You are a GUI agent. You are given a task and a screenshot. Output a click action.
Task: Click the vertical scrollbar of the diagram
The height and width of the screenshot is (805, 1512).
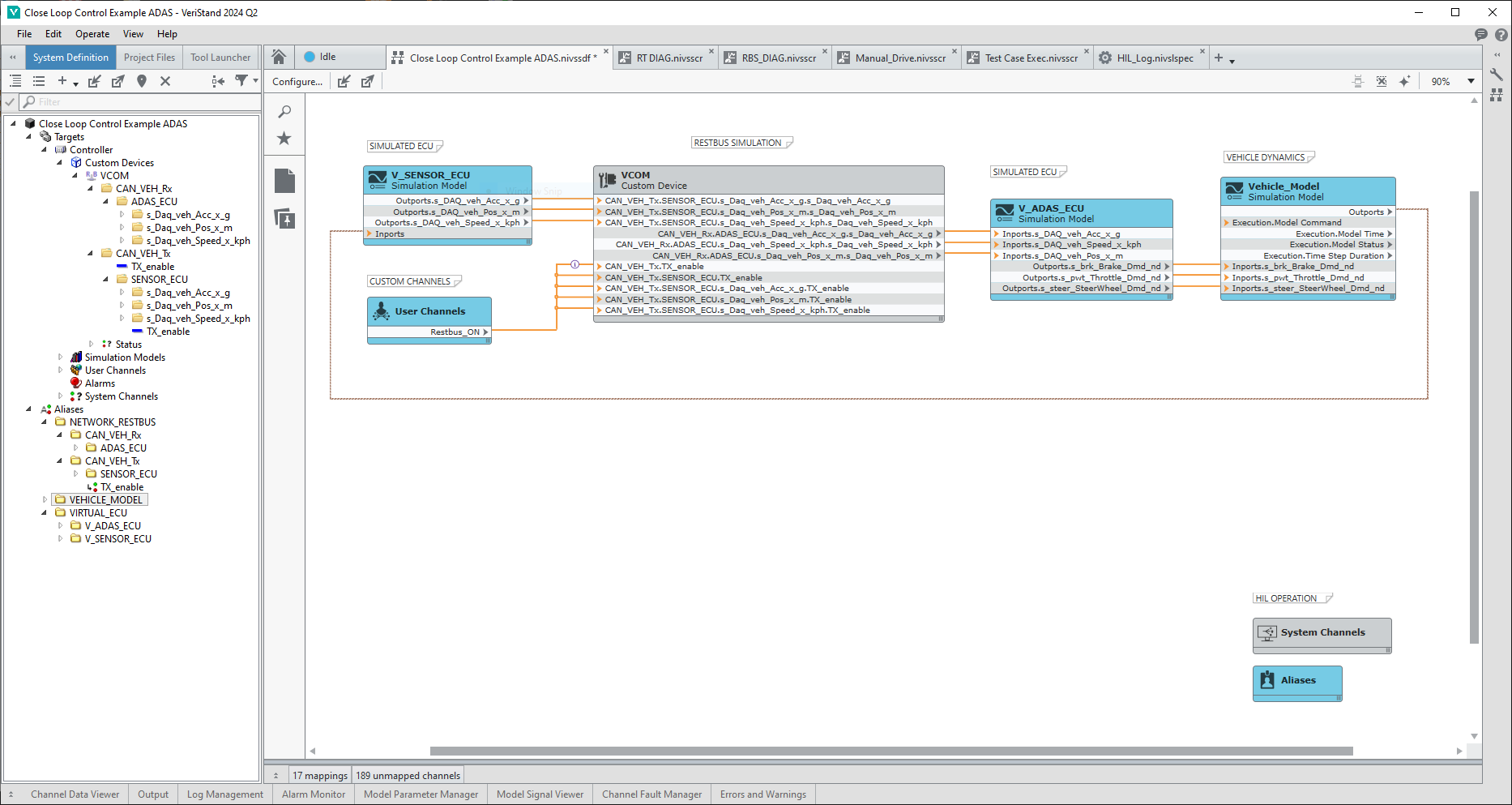(x=1475, y=417)
